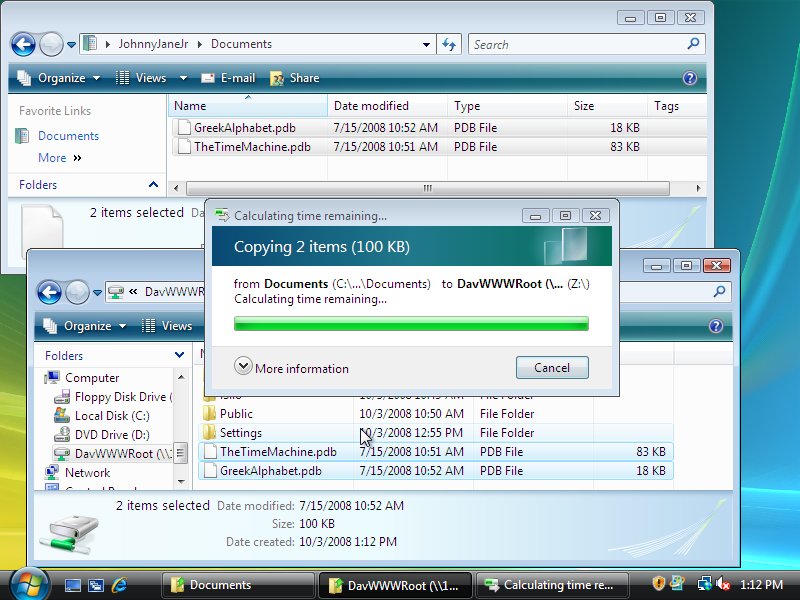Cancel the file copy operation
The height and width of the screenshot is (600, 800).
[552, 367]
